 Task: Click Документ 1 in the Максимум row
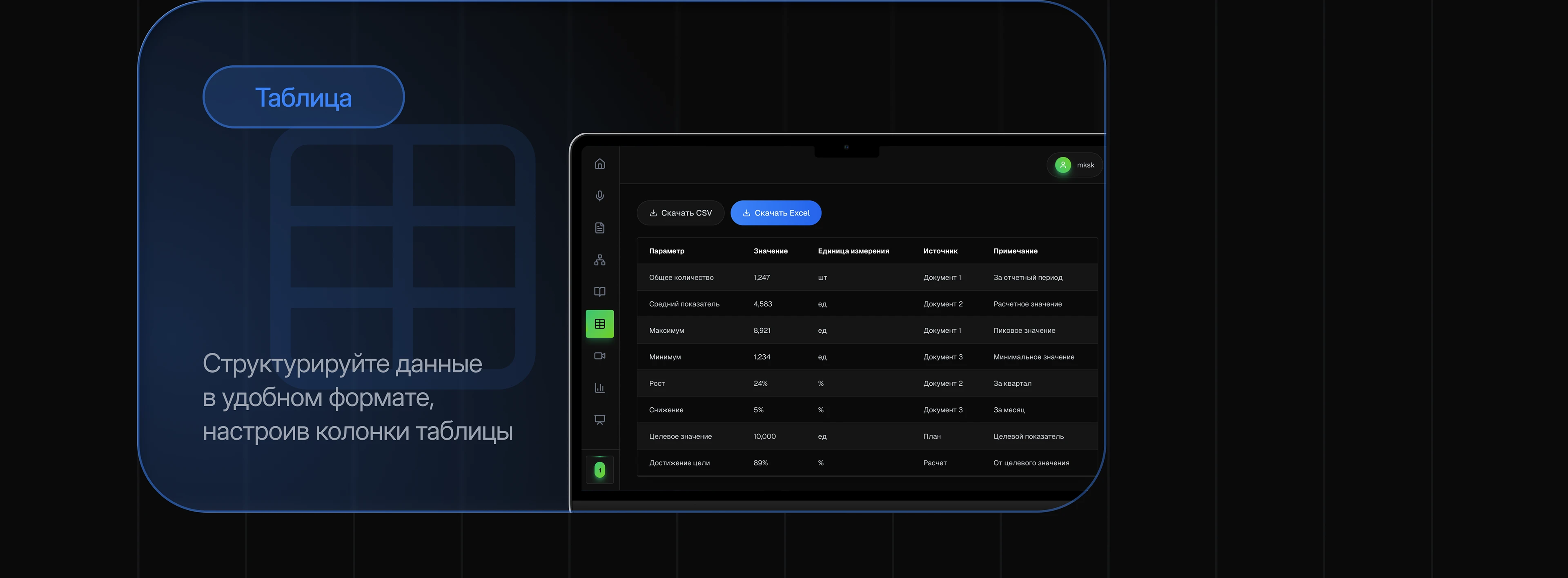[942, 330]
